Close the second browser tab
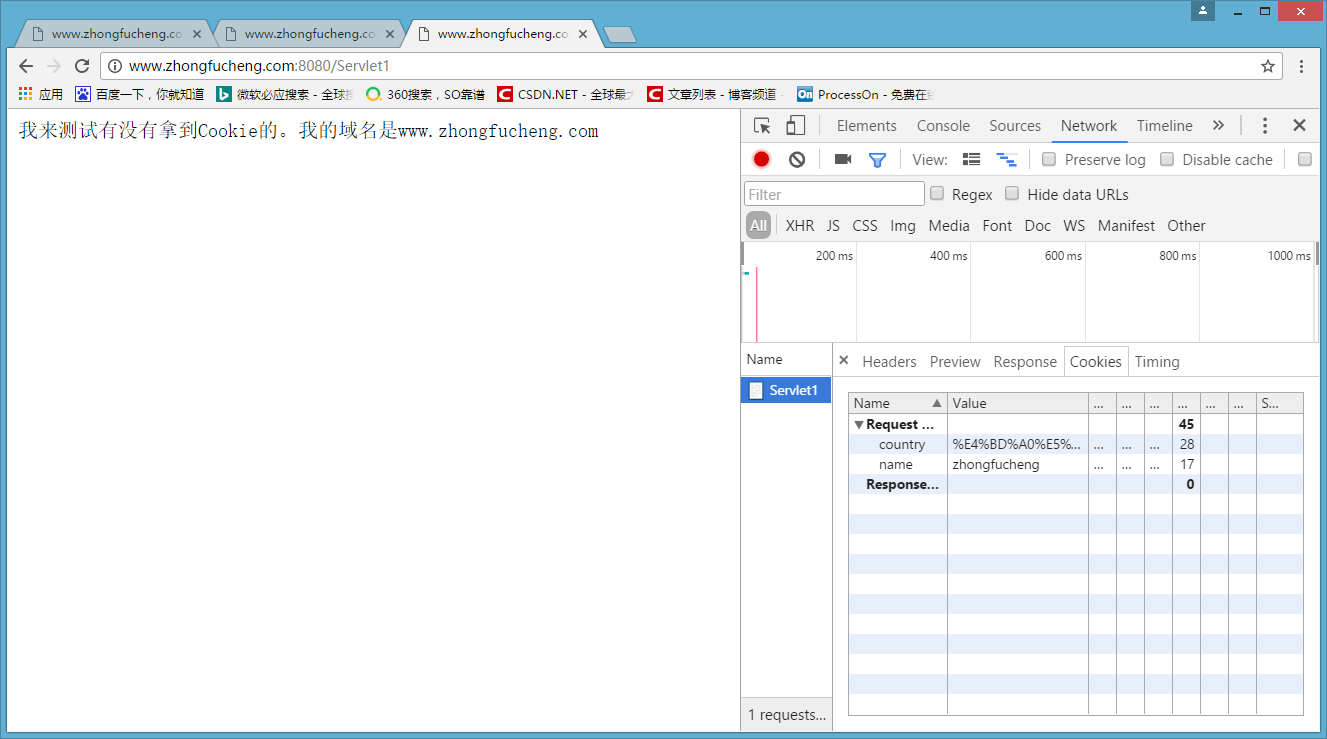1327x739 pixels. (x=390, y=34)
